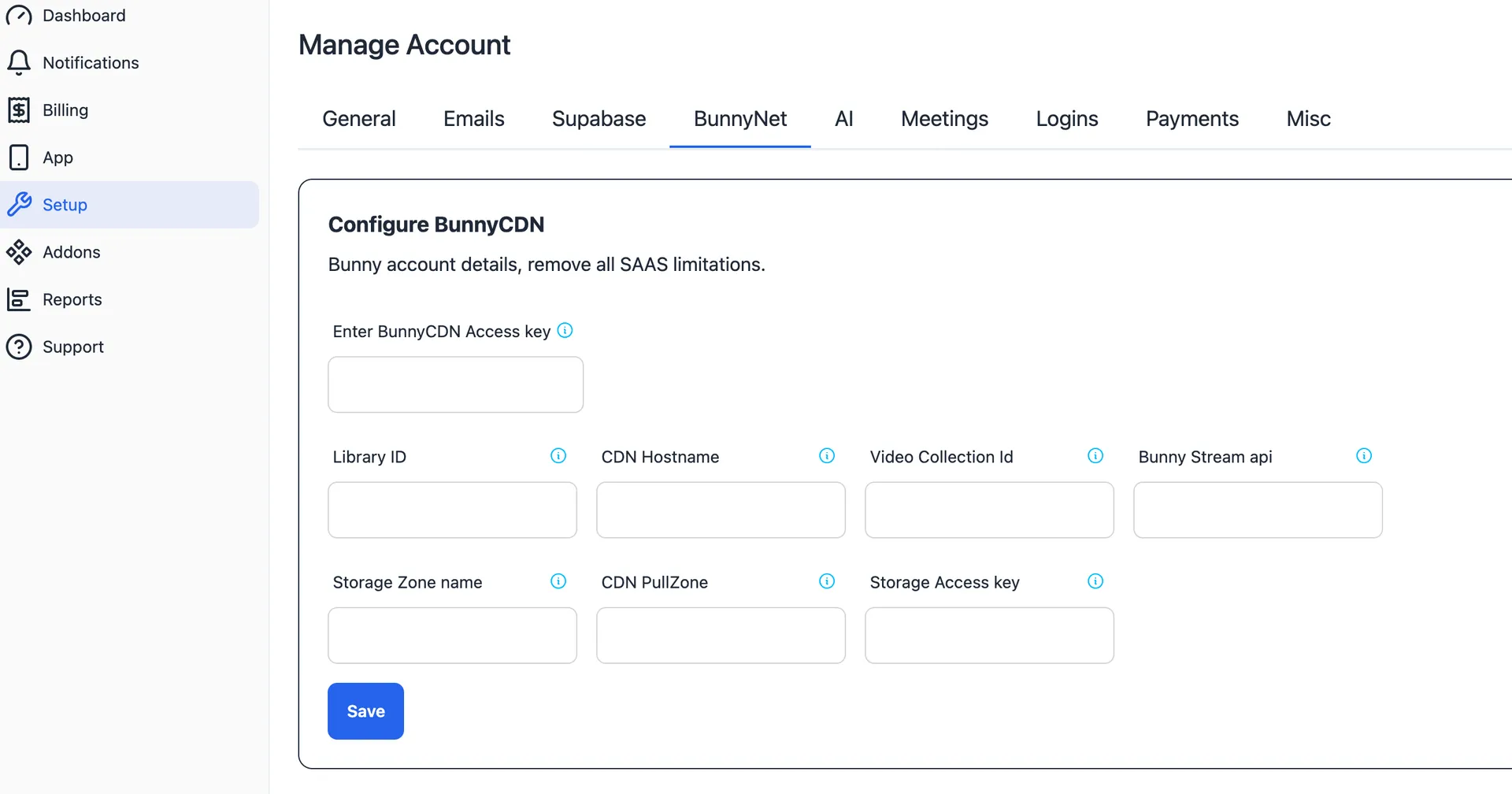Open the Supabase tab

[599, 119]
